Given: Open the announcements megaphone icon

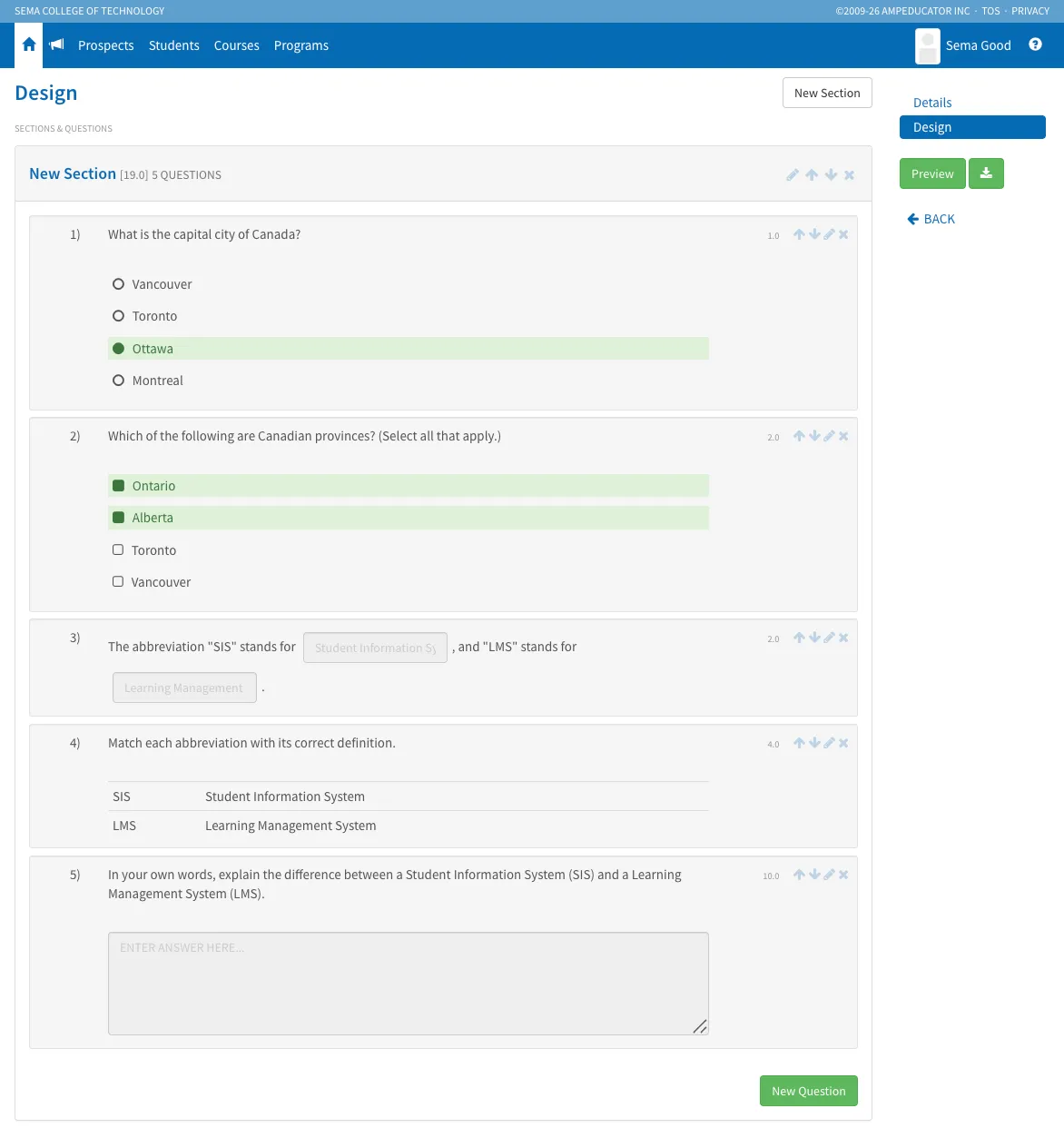Looking at the screenshot, I should point(56,45).
